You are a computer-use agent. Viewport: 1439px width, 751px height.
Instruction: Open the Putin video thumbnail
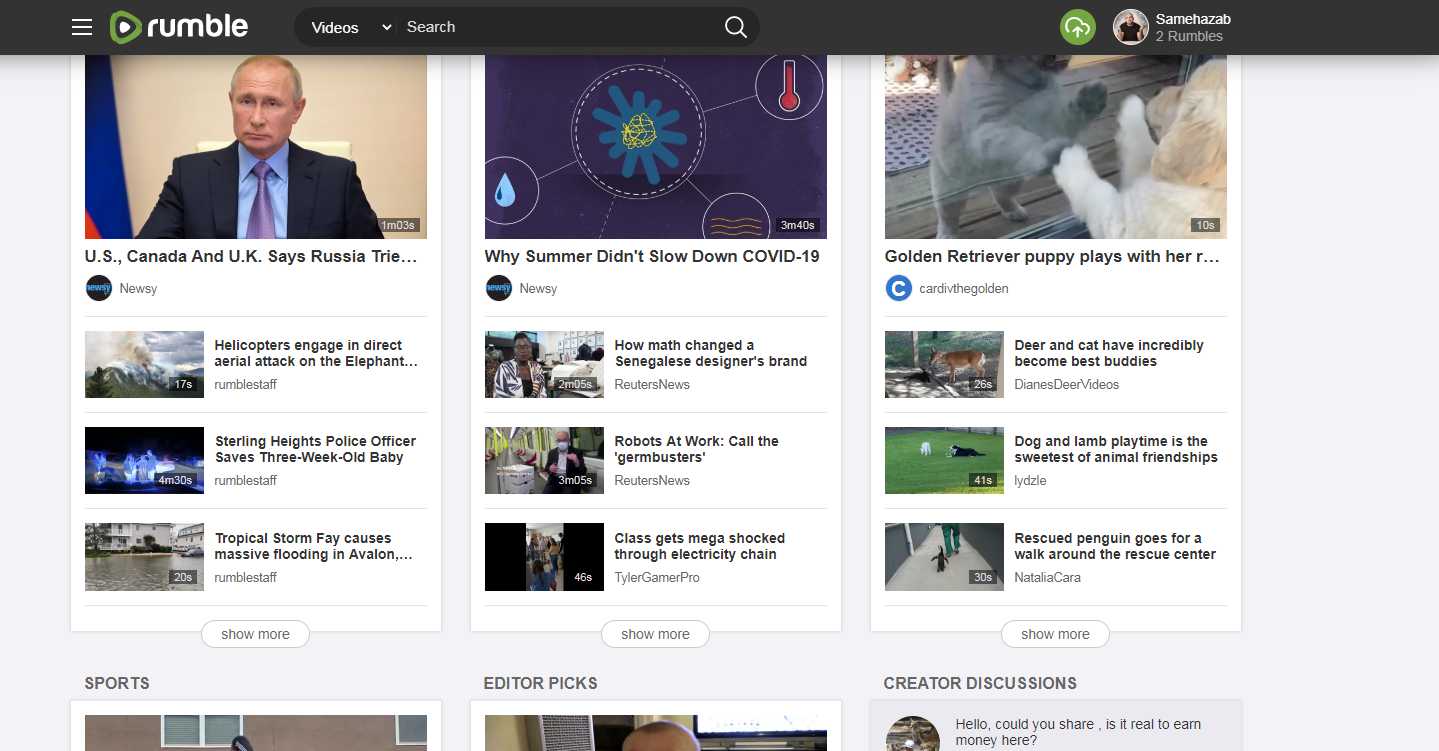[x=256, y=147]
